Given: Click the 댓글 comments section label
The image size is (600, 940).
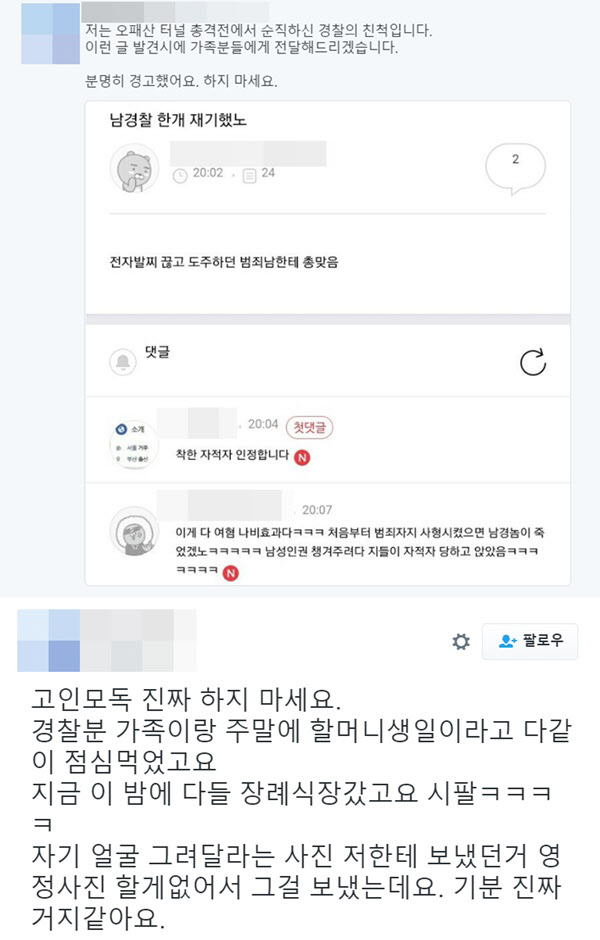Looking at the screenshot, I should coord(157,352).
